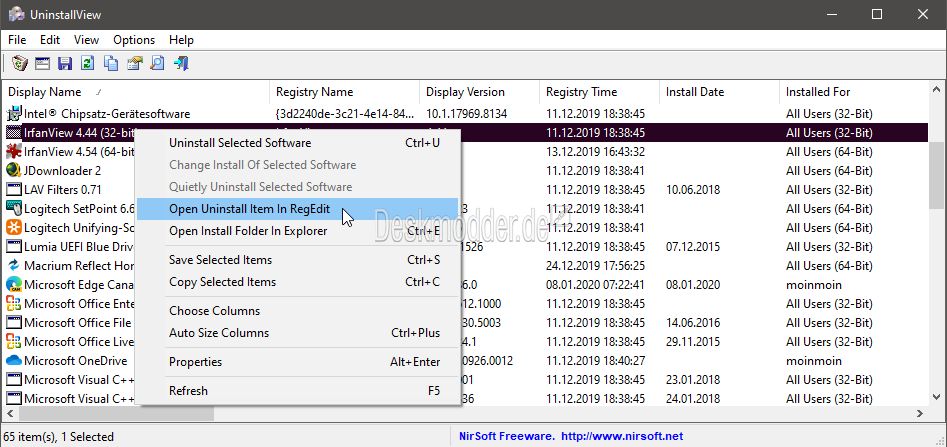Click the Intel Chipsatz-Gerätesoftware row icon
The image size is (947, 447).
pos(13,114)
